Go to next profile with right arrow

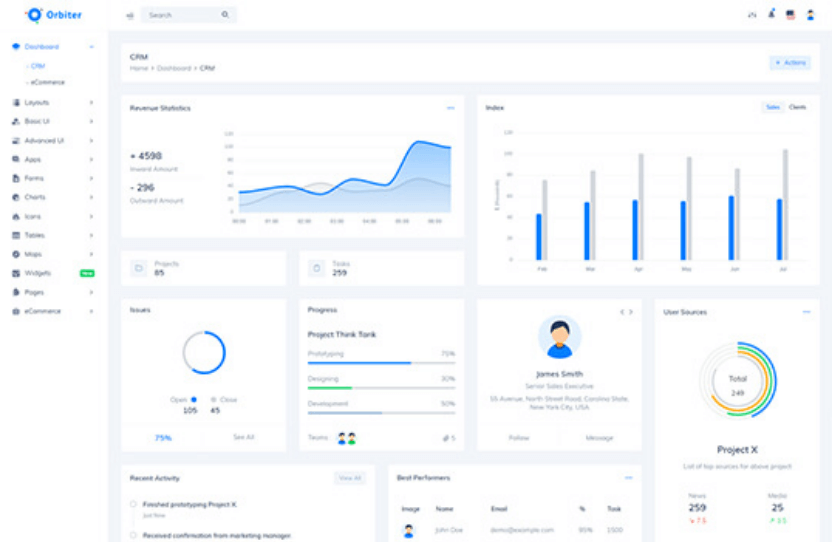[x=631, y=312]
